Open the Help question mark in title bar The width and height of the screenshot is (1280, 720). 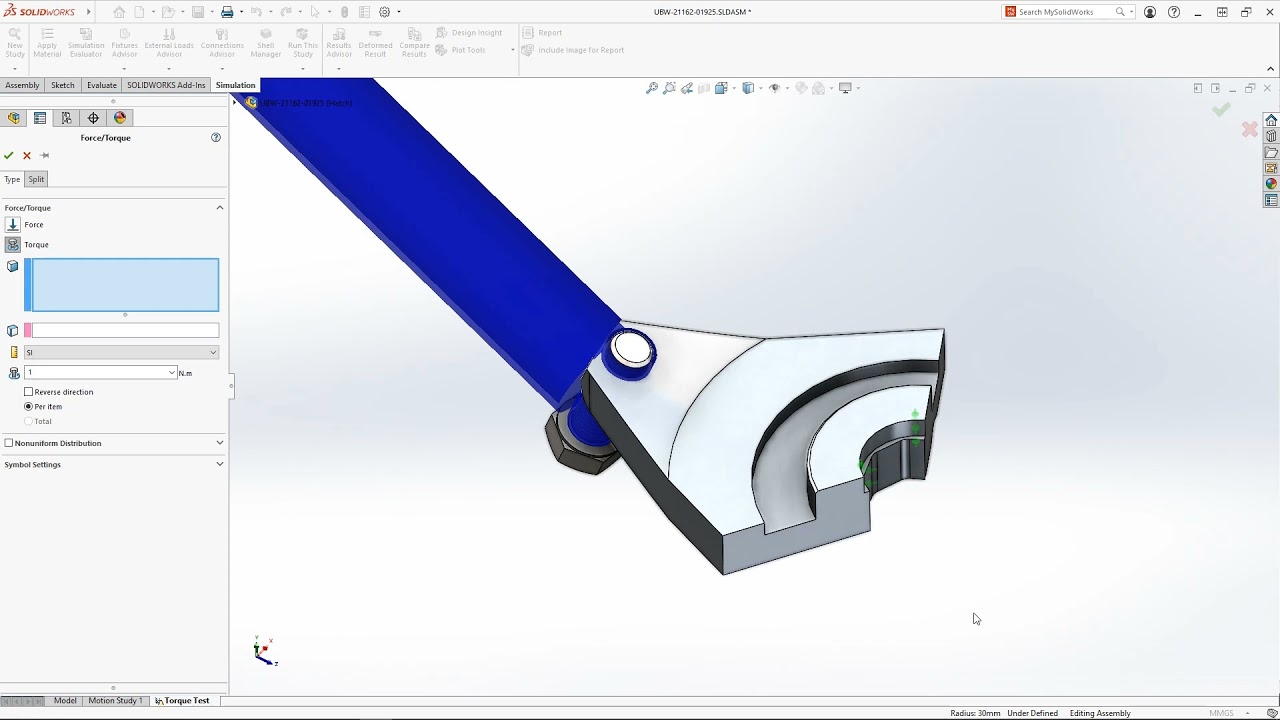(x=1174, y=12)
